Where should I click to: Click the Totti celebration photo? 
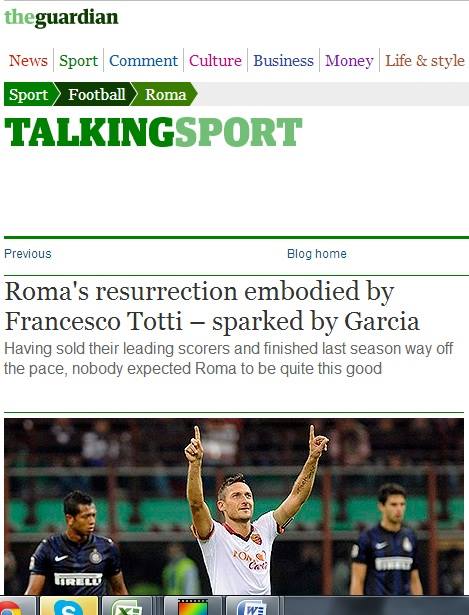click(x=234, y=506)
